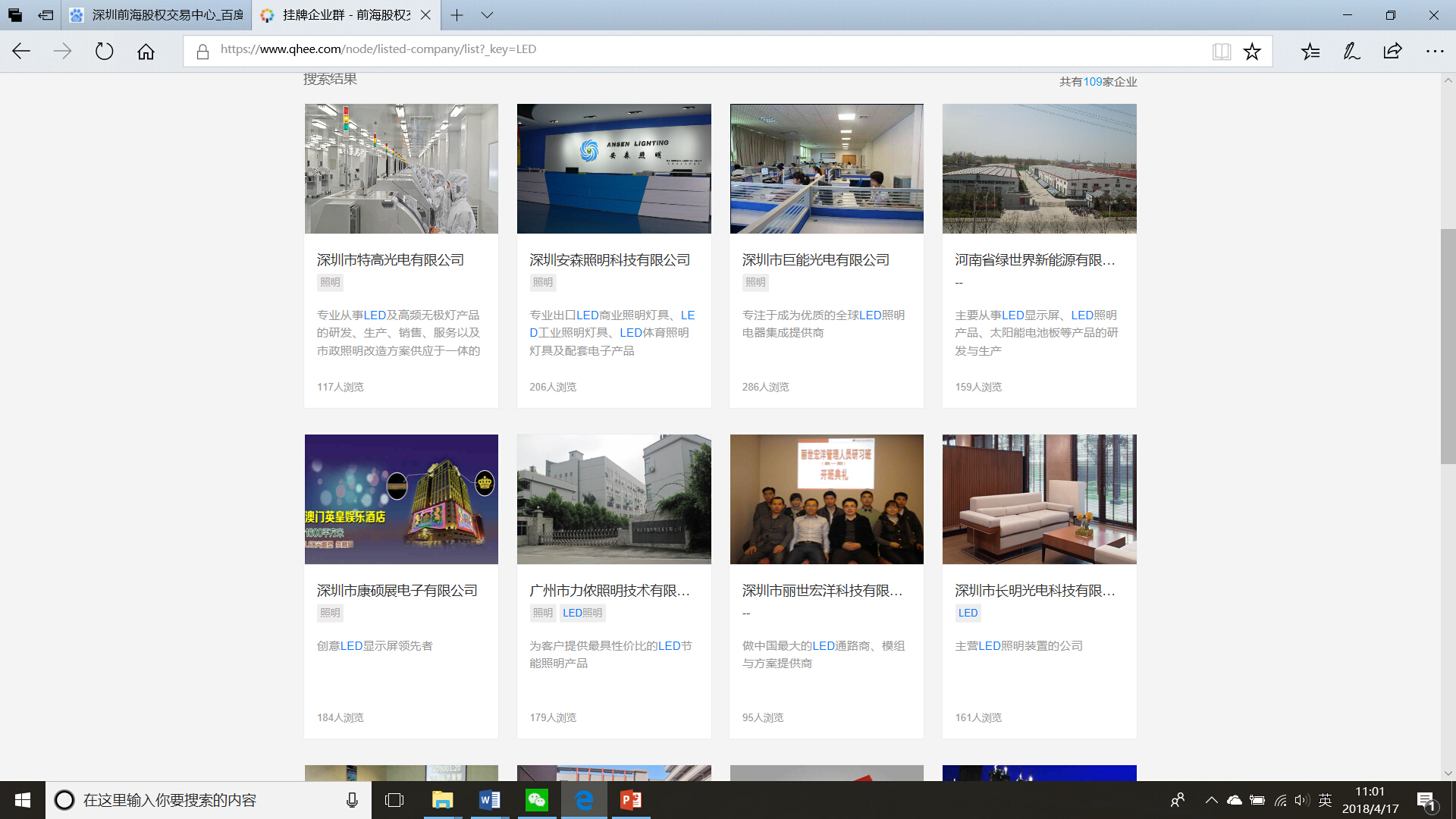
Task: Open reading view icon in address bar
Action: coord(1221,52)
